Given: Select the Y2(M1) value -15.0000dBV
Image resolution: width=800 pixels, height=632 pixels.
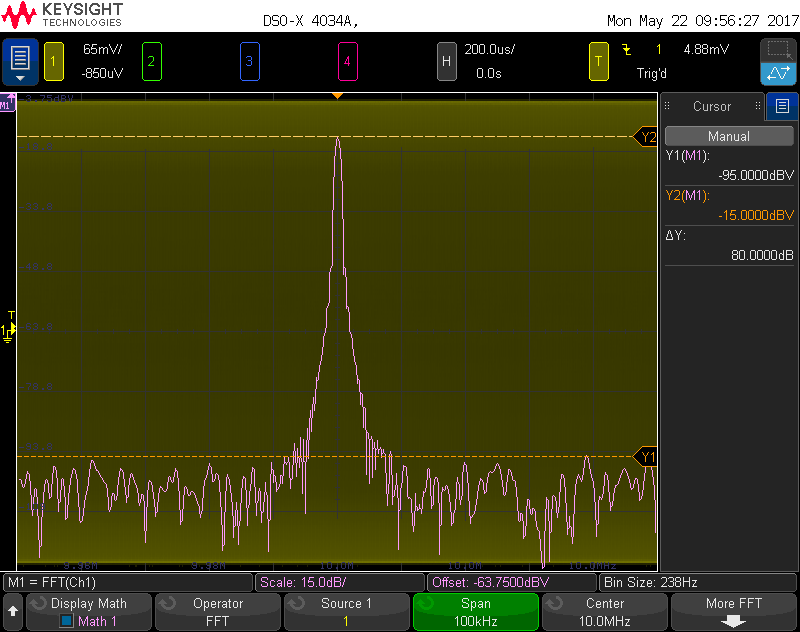Looking at the screenshot, I should pyautogui.click(x=756, y=215).
